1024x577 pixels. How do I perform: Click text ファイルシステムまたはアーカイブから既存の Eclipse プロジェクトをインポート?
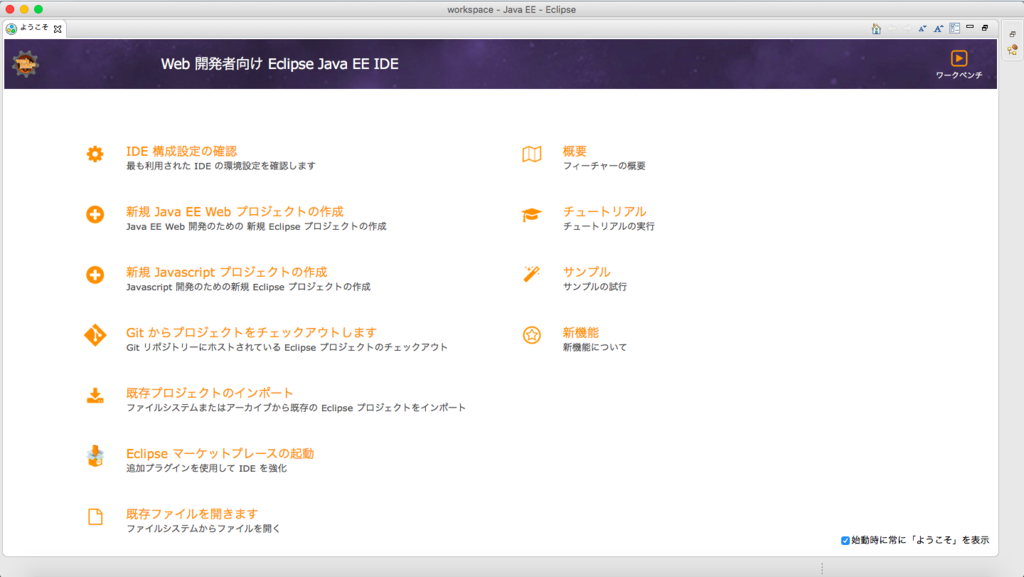[296, 408]
